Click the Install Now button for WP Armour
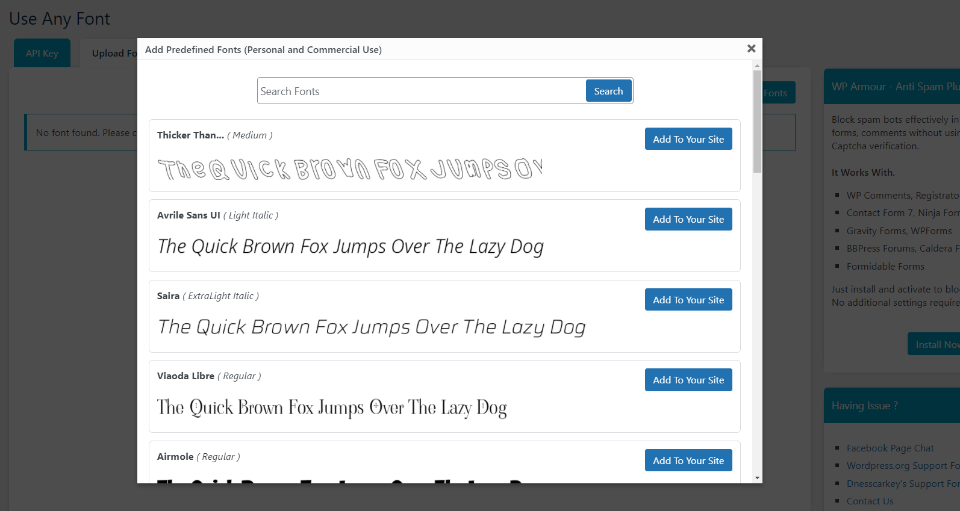 (935, 344)
